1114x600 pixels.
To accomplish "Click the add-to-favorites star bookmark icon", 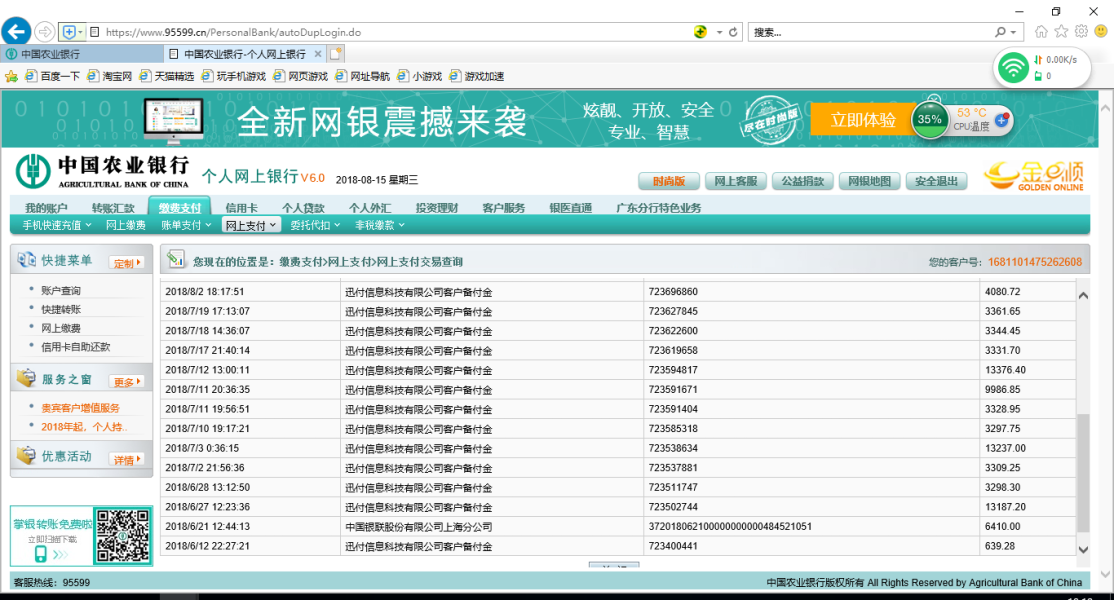I will [11, 76].
